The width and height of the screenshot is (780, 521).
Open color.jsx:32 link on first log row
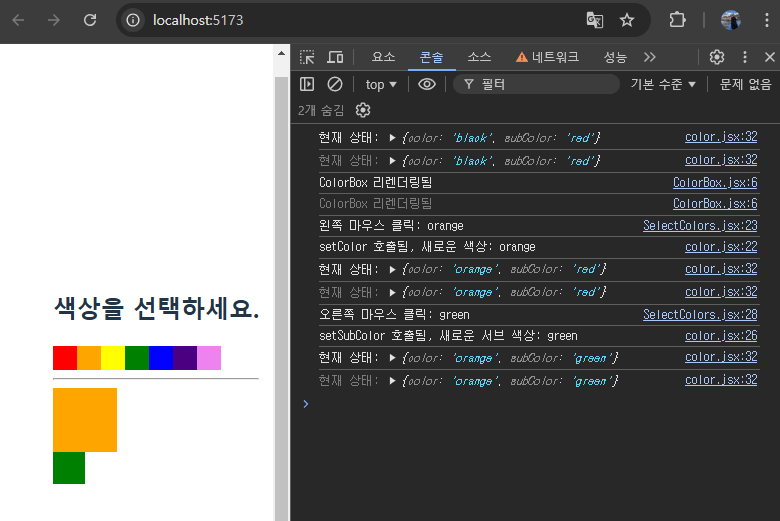[x=721, y=137]
